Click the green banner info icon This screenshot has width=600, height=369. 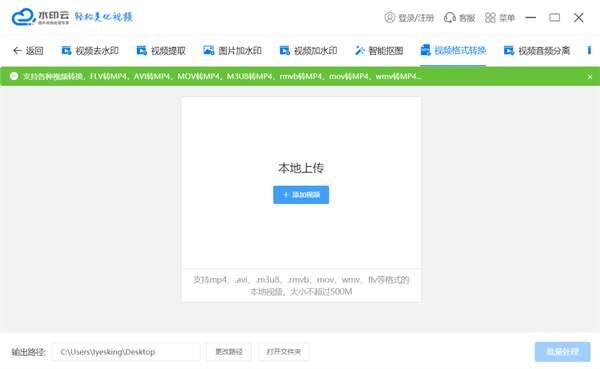point(14,76)
